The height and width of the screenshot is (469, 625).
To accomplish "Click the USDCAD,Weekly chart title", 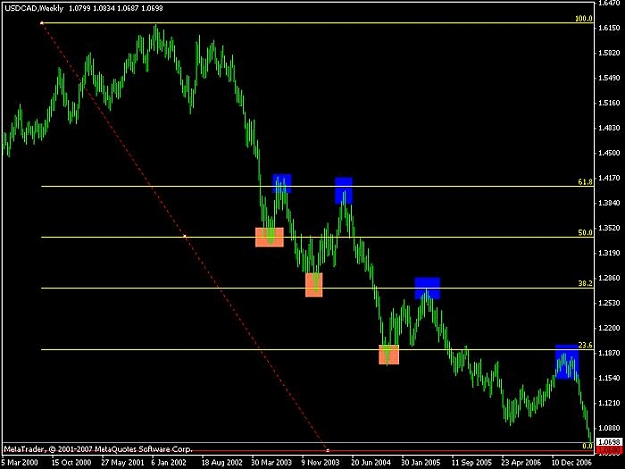I will [34, 8].
